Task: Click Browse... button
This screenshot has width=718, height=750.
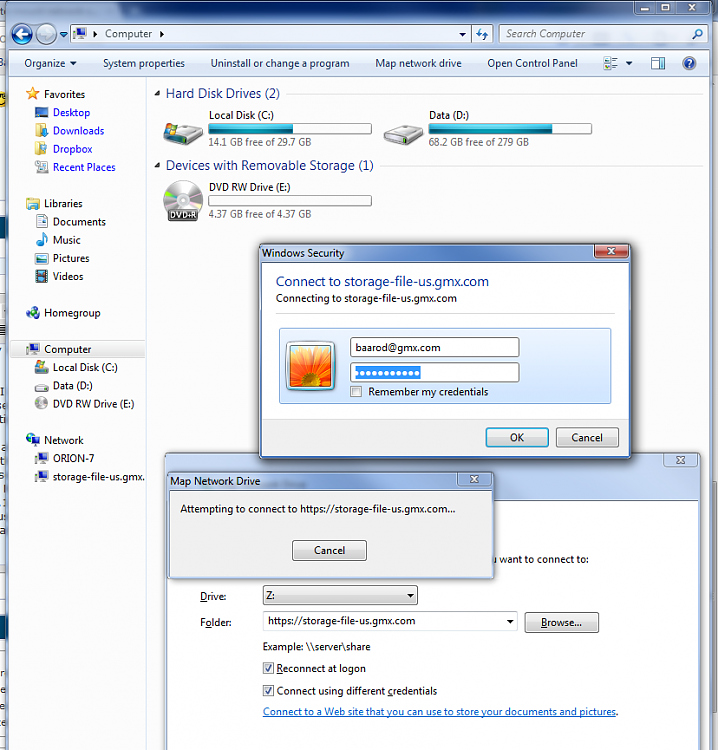Action: click(x=561, y=622)
